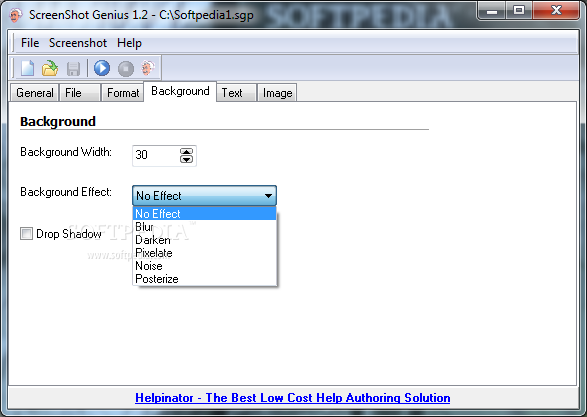
Task: Open the File menu
Action: tap(30, 43)
